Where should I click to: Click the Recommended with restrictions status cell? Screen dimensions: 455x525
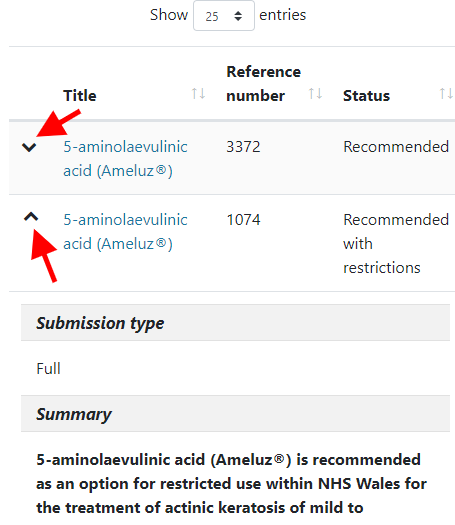pos(396,244)
